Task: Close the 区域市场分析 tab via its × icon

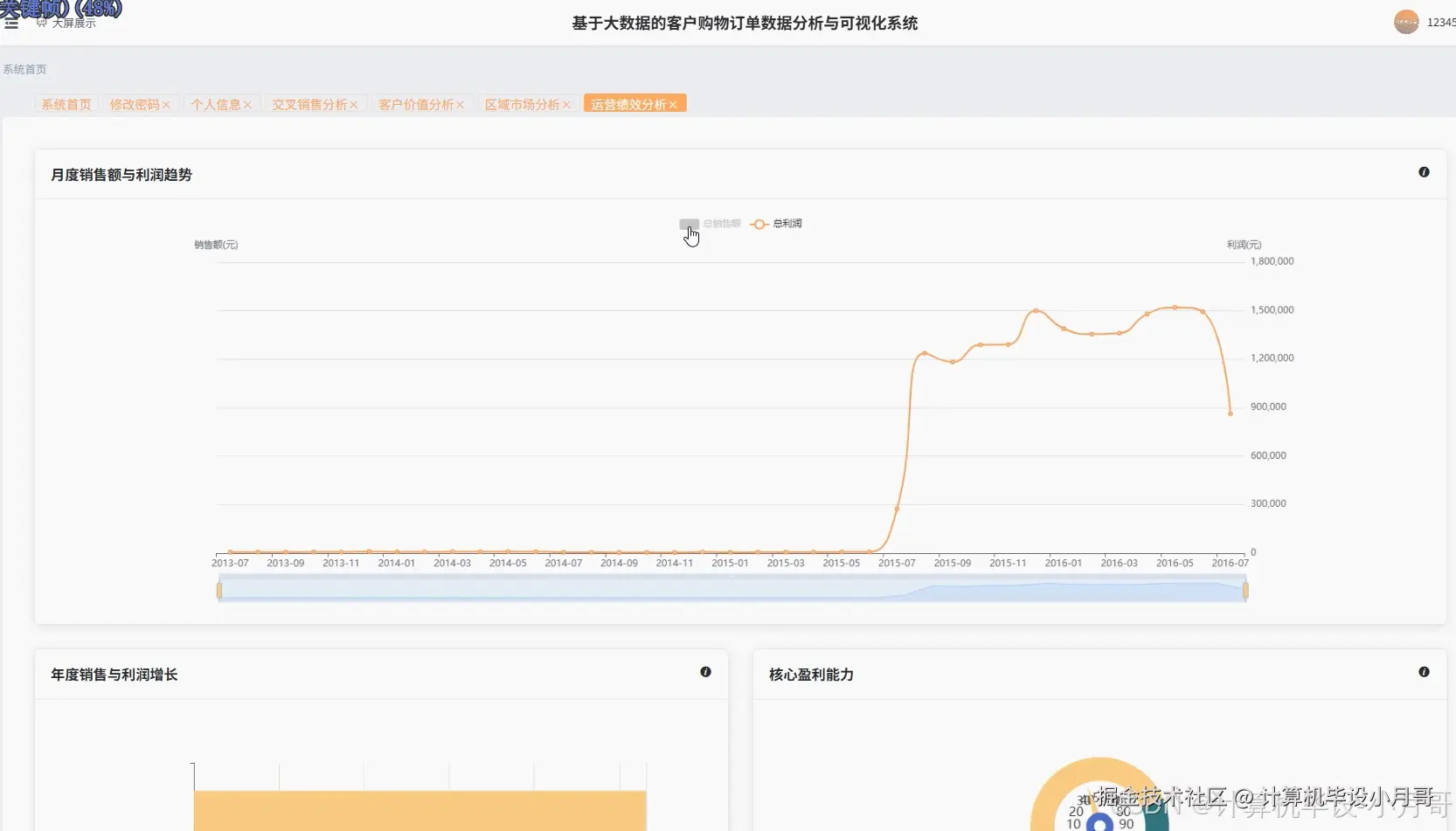Action: click(x=568, y=104)
